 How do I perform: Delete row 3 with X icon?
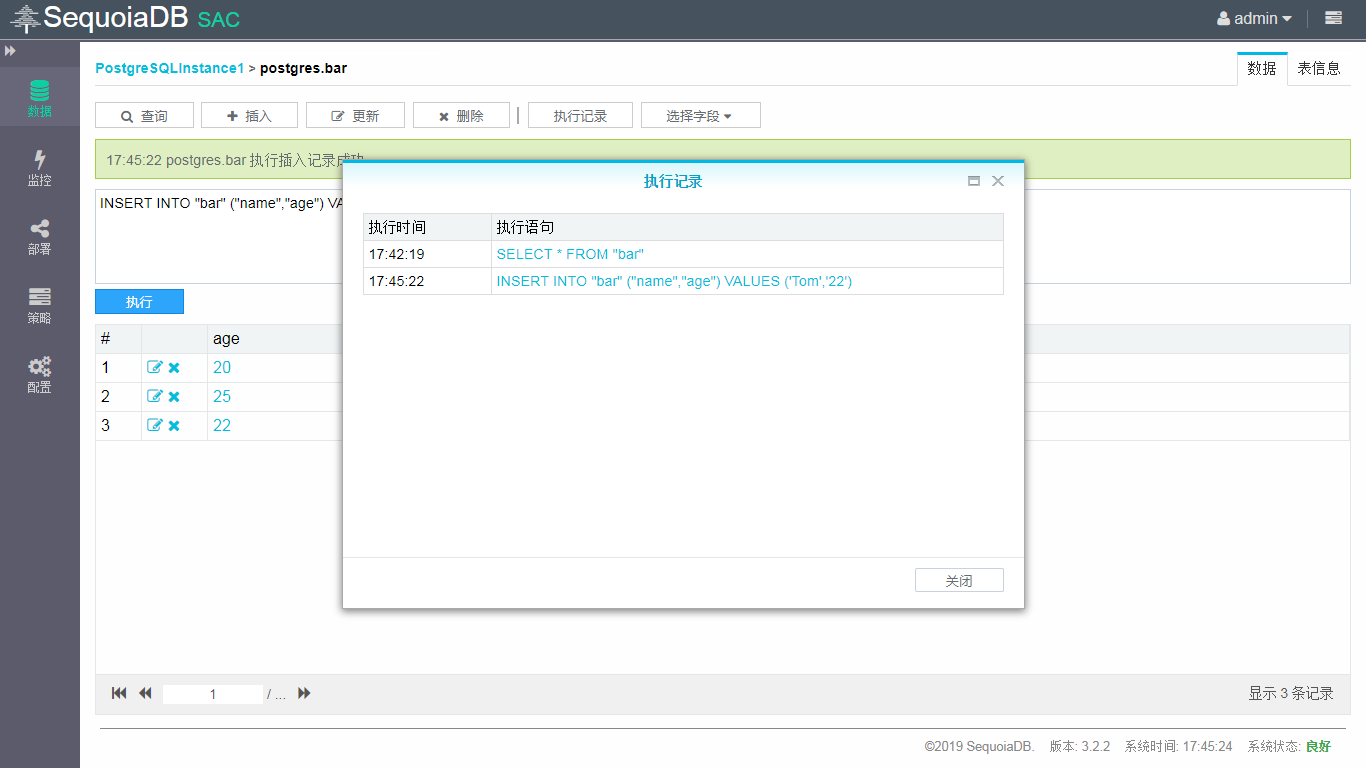coord(174,425)
